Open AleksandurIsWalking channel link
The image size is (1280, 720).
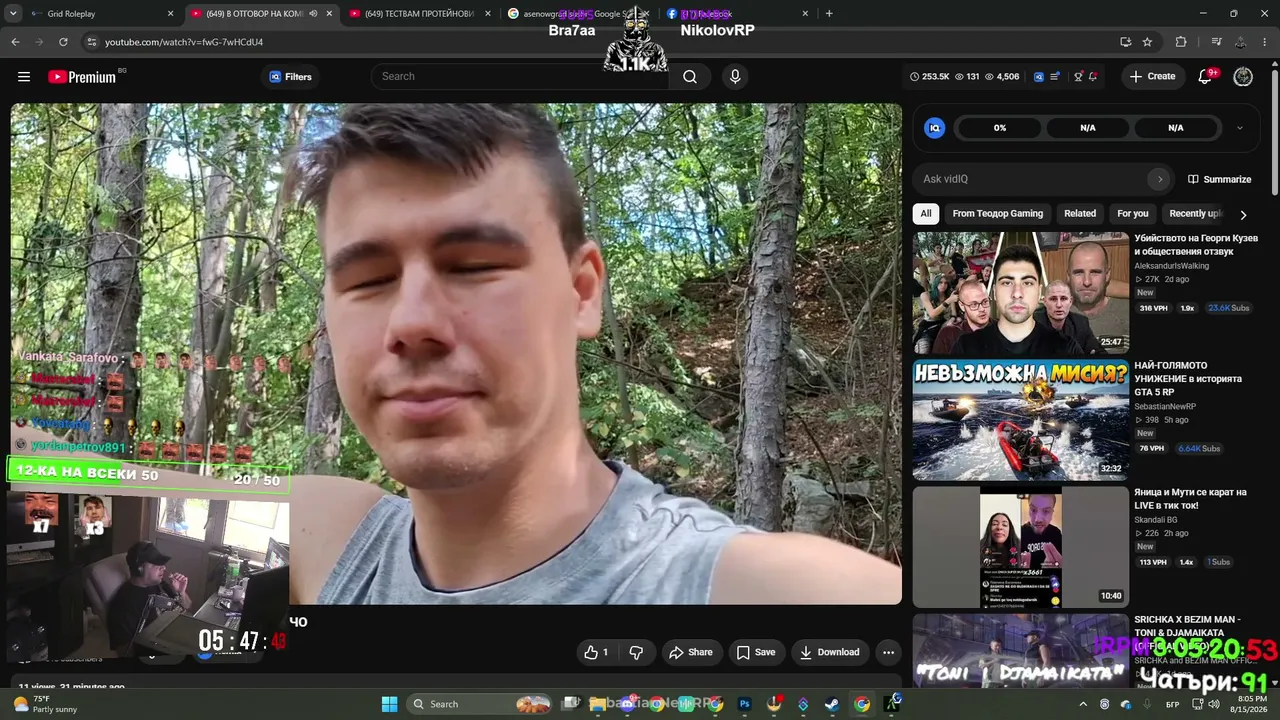[1171, 266]
